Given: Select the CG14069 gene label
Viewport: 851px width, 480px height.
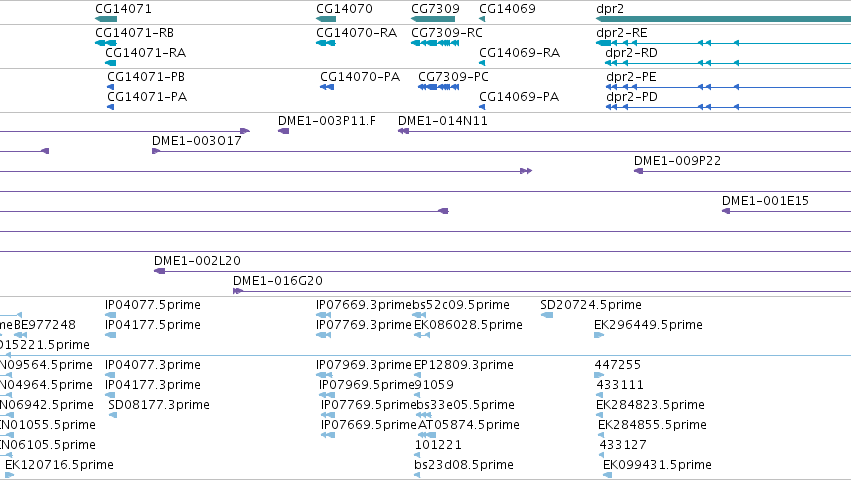Looking at the screenshot, I should click(507, 9).
